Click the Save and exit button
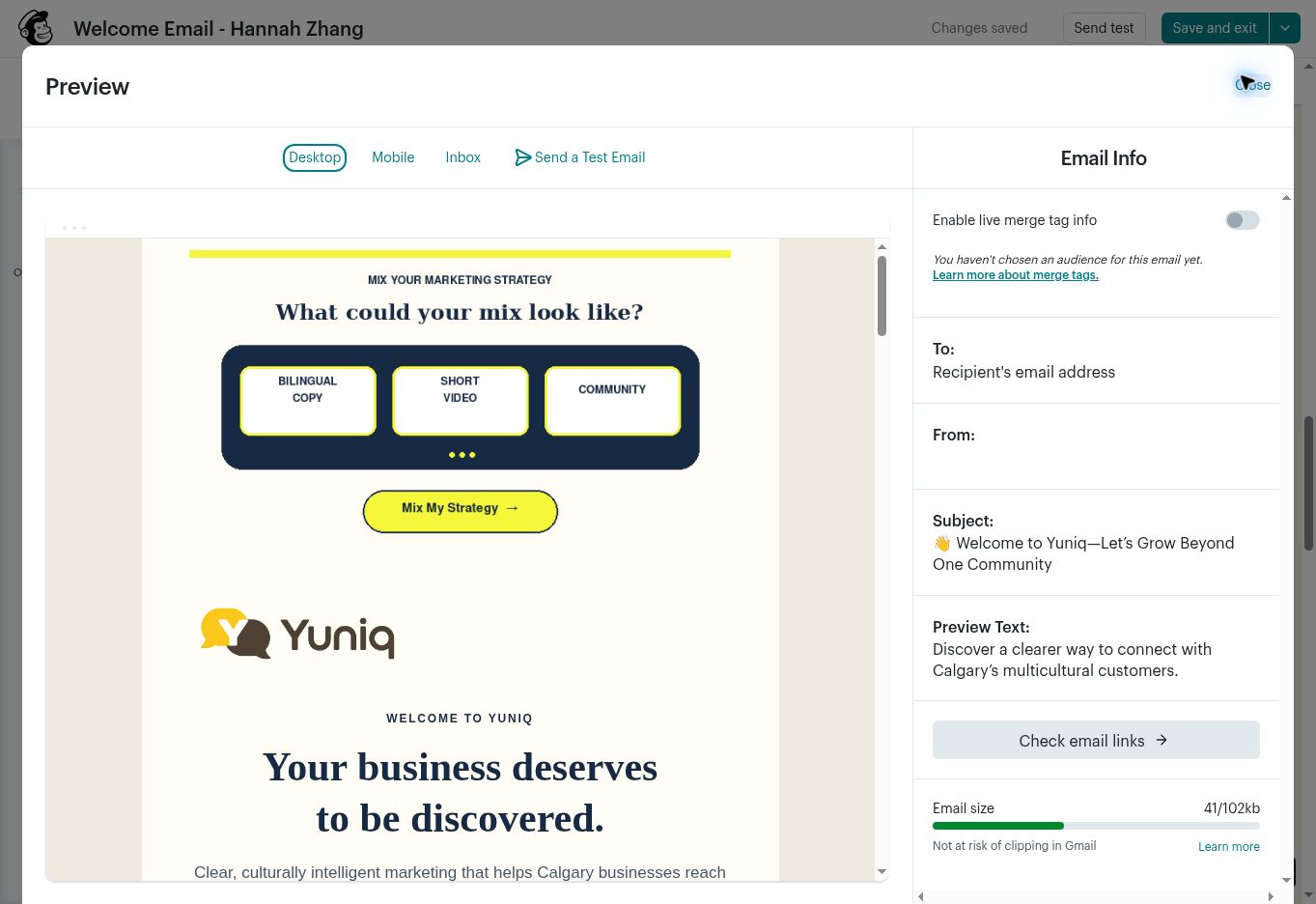1316x904 pixels. [1215, 28]
